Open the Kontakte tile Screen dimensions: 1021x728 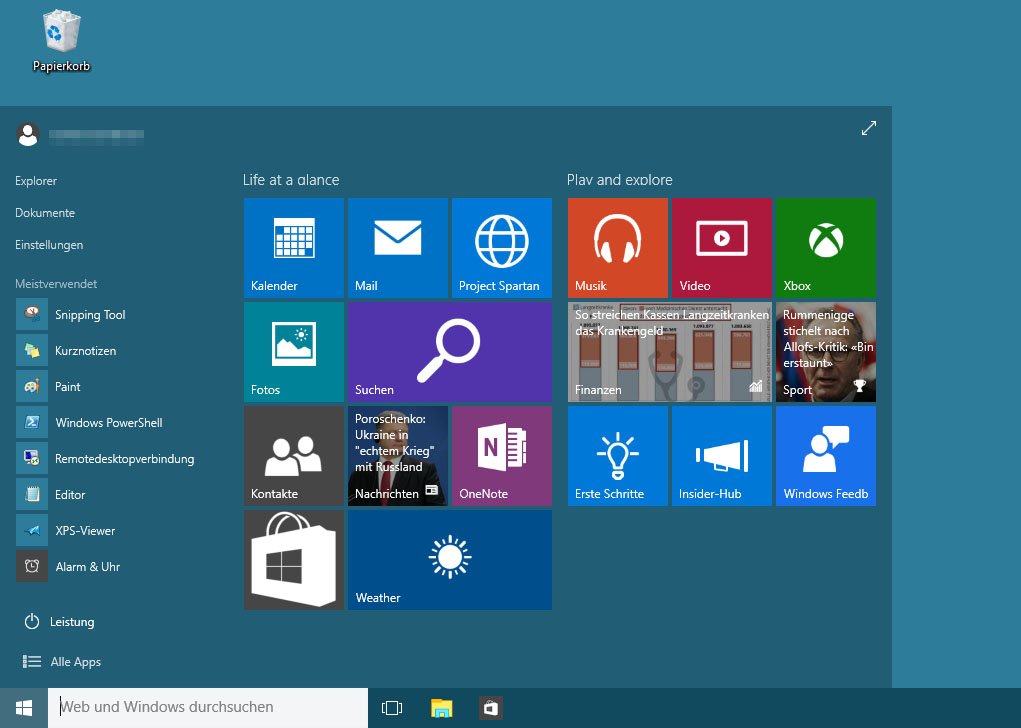[x=294, y=456]
